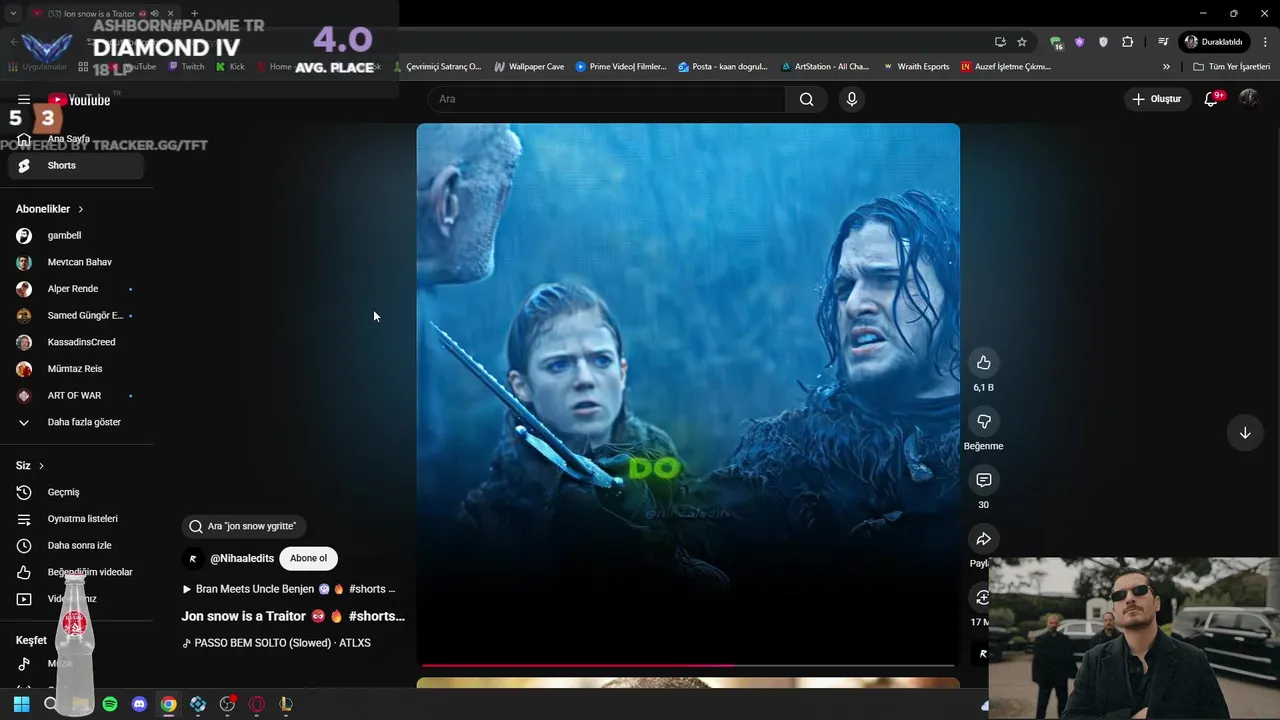The width and height of the screenshot is (1280, 720).
Task: Search for "jon snow ygritte" suggestion
Action: 244,526
